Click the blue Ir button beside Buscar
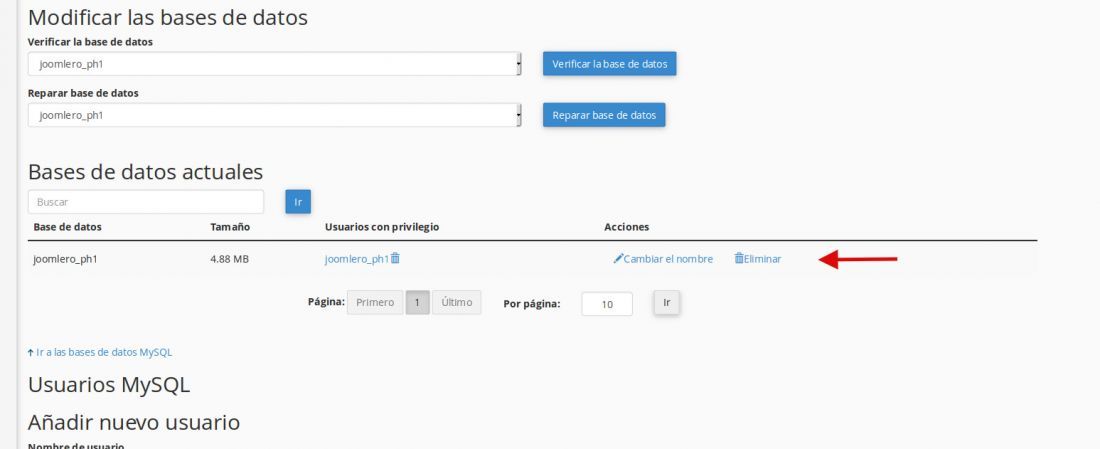Screen dimensions: 1100x449 tap(297, 202)
